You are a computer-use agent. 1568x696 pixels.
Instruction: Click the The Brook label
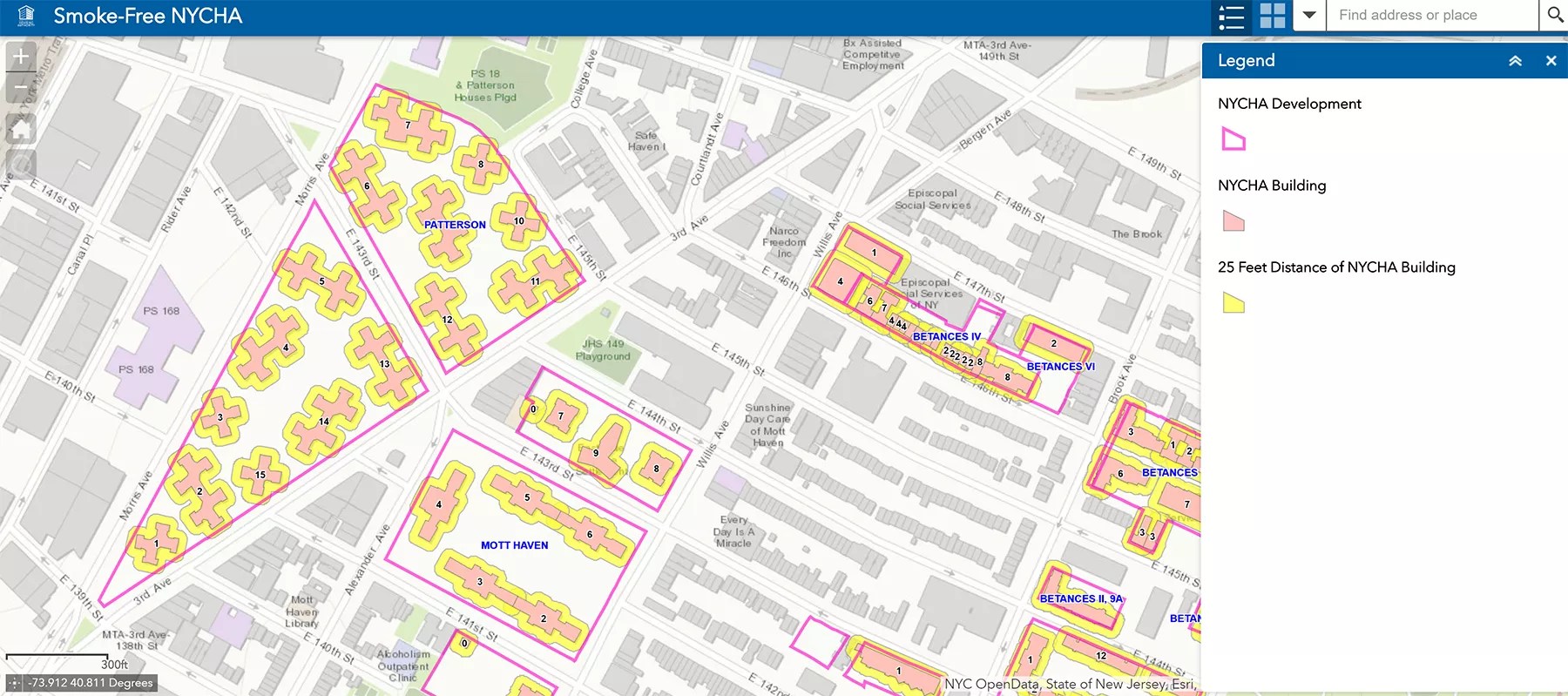click(1137, 233)
